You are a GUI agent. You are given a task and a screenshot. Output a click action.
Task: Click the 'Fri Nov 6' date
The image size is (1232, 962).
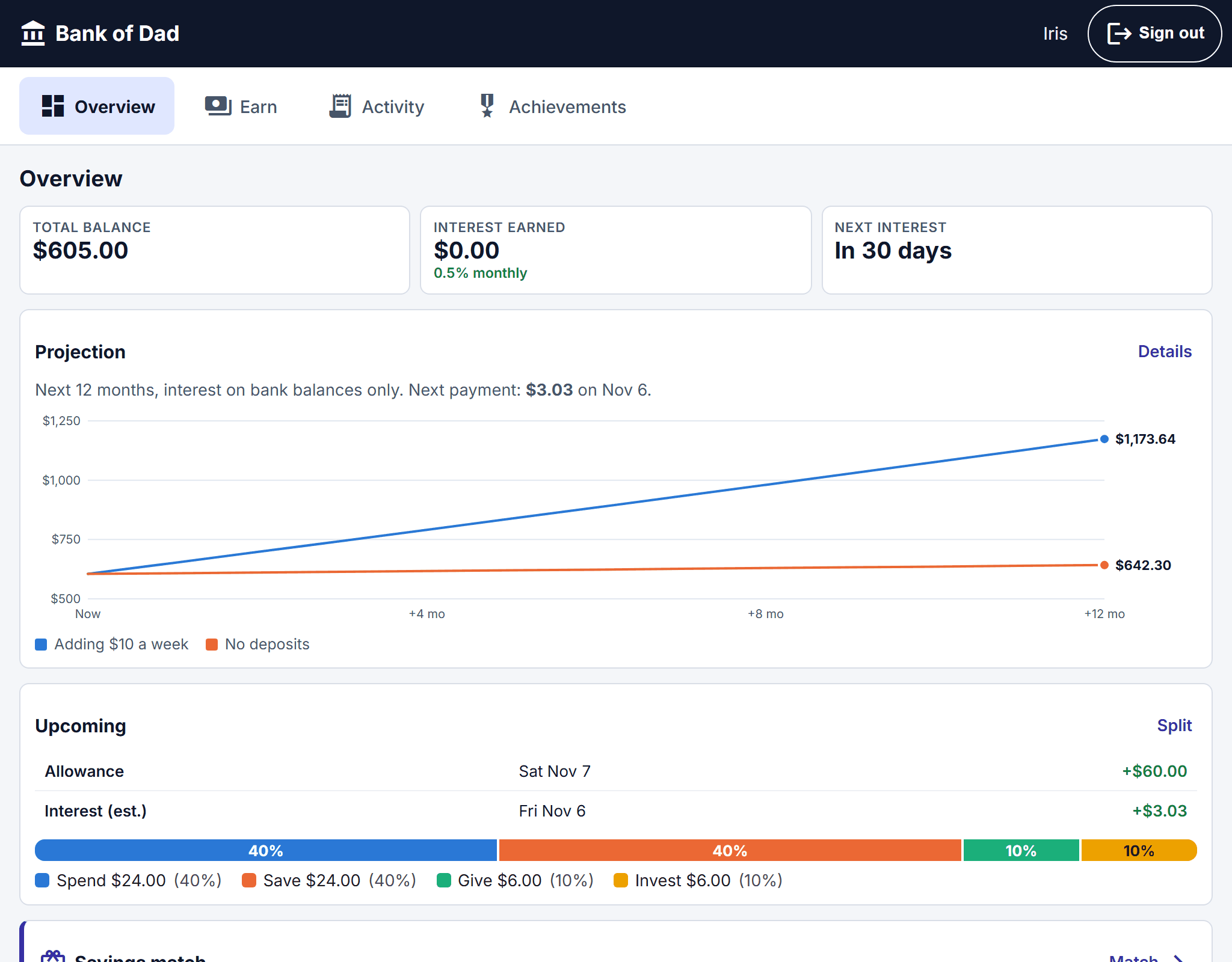tap(552, 811)
